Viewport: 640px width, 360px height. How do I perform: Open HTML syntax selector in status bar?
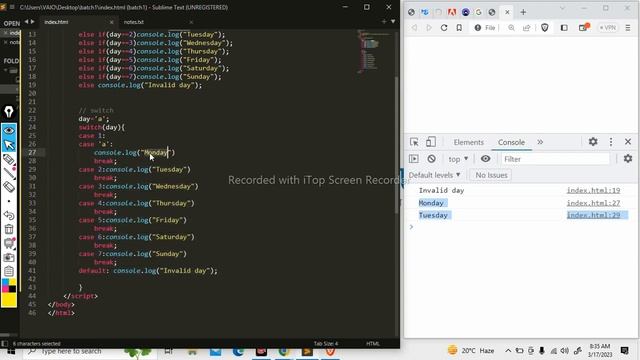373,343
